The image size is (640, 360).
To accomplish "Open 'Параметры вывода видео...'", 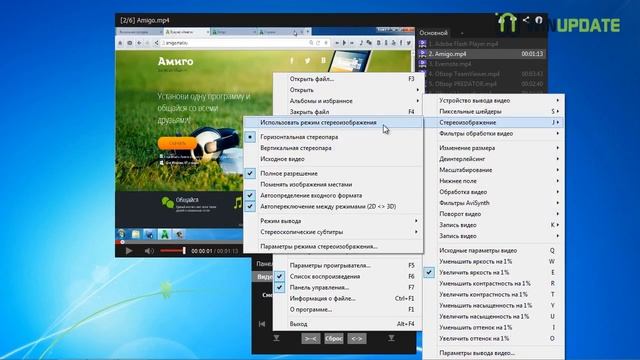I will (x=494, y=353).
